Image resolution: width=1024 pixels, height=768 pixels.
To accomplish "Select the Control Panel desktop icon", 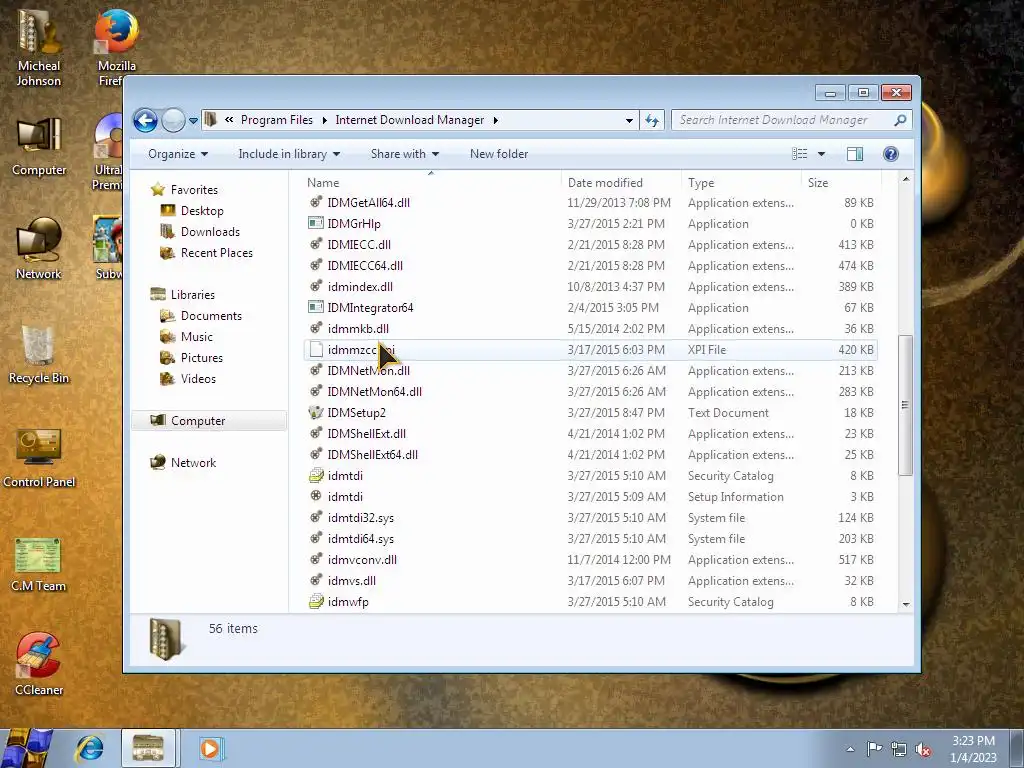I will [x=39, y=458].
